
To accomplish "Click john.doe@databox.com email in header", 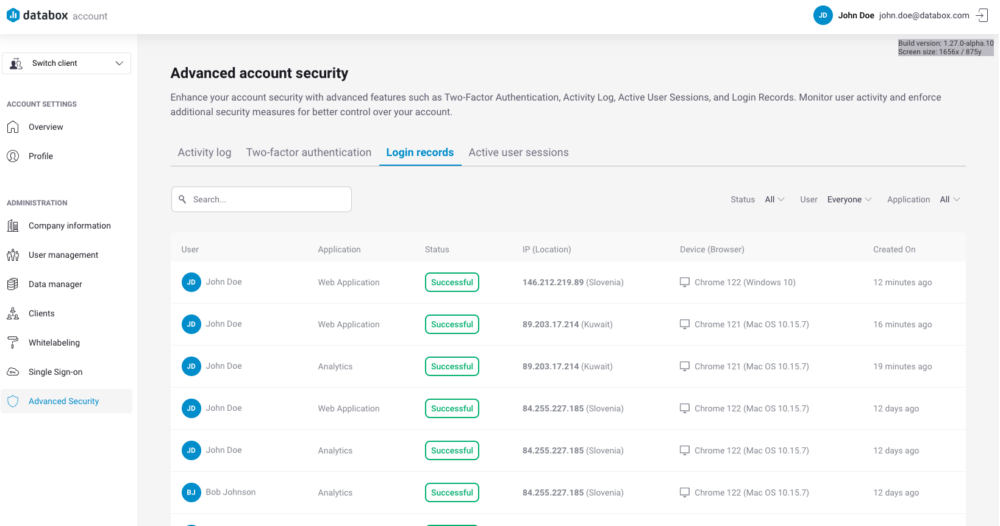I will (x=924, y=15).
